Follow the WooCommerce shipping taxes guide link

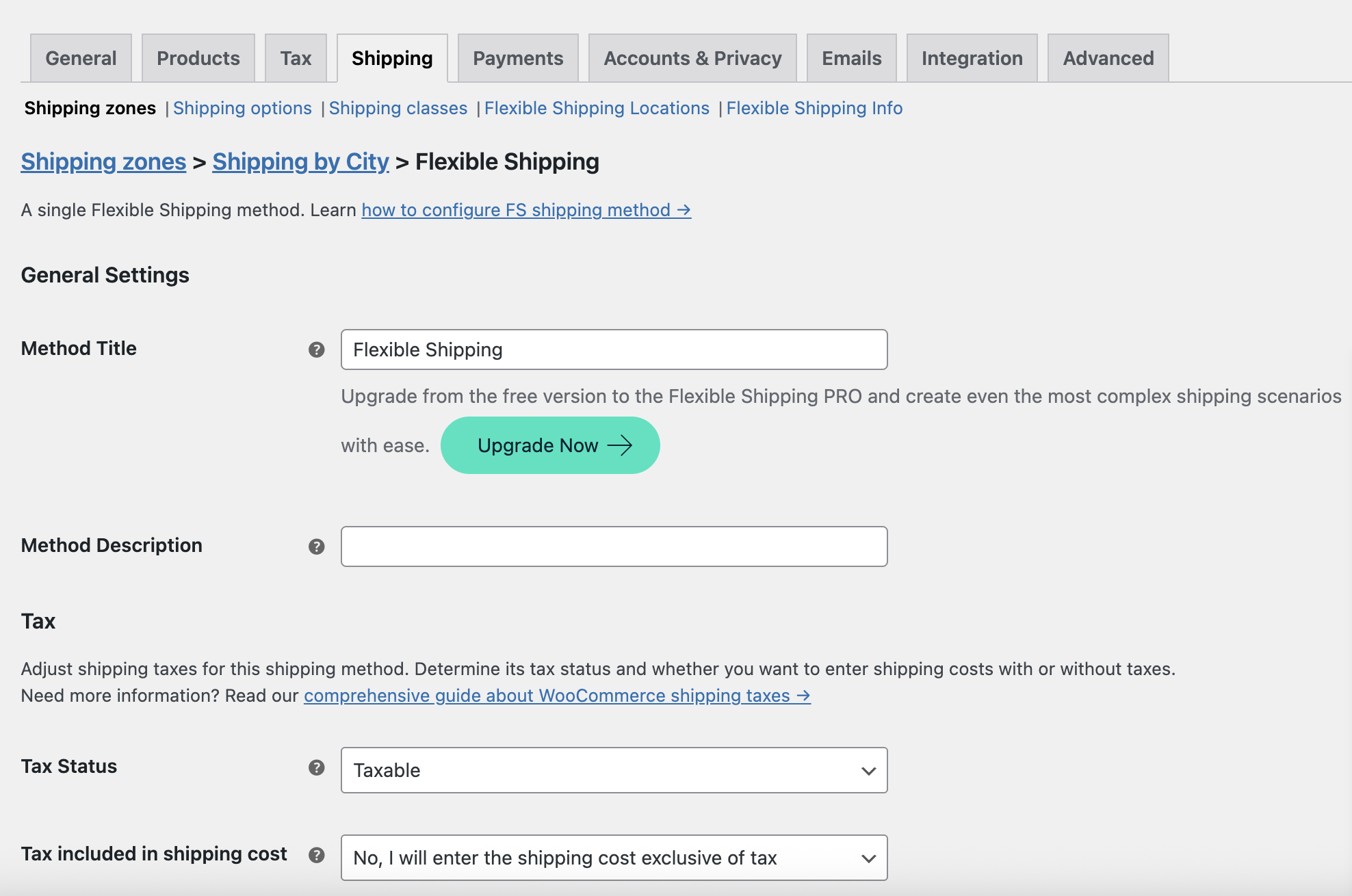(x=547, y=696)
